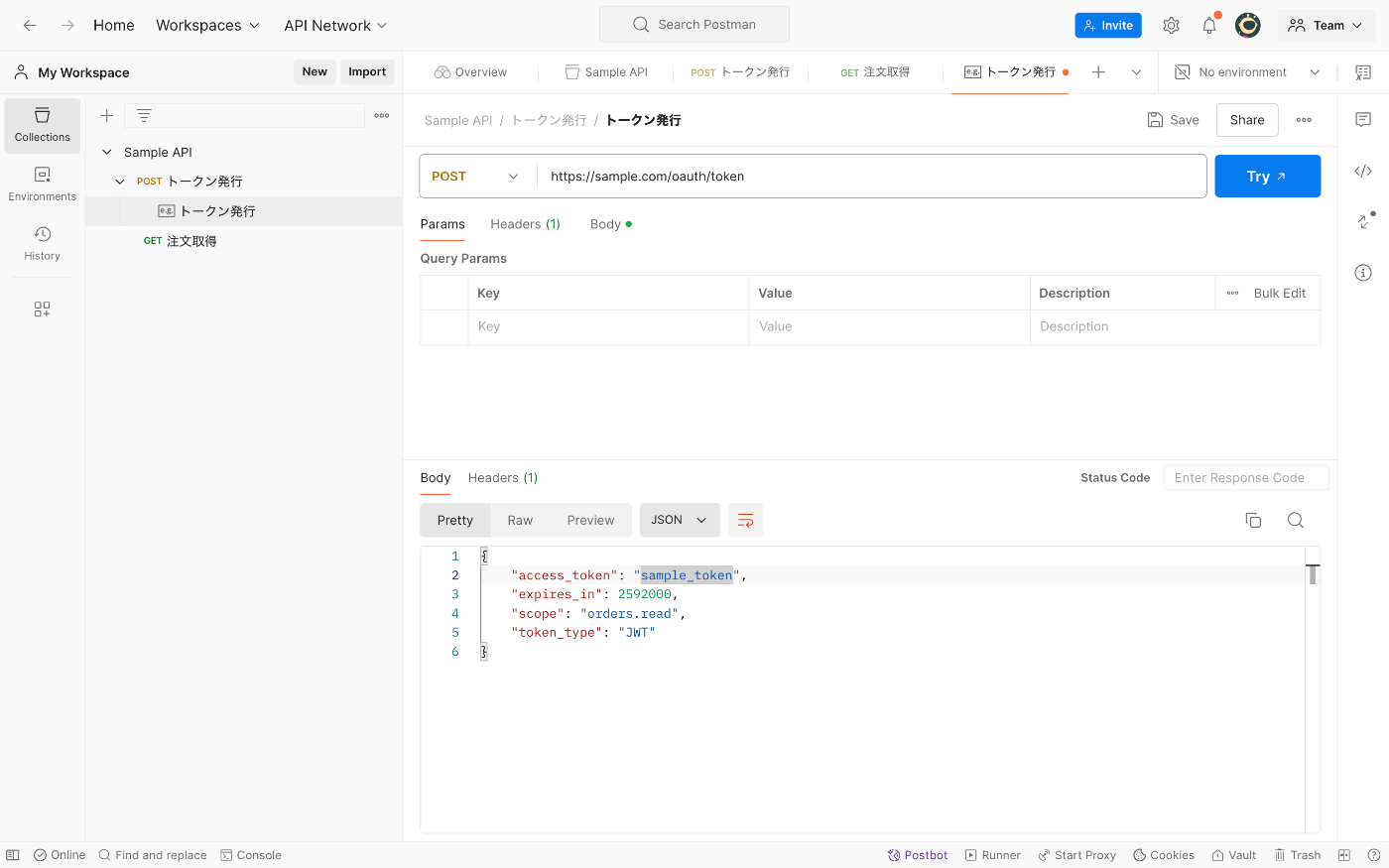This screenshot has height=868, width=1389.
Task: Open the configure workspace sidebar grid icon
Action: 42,310
